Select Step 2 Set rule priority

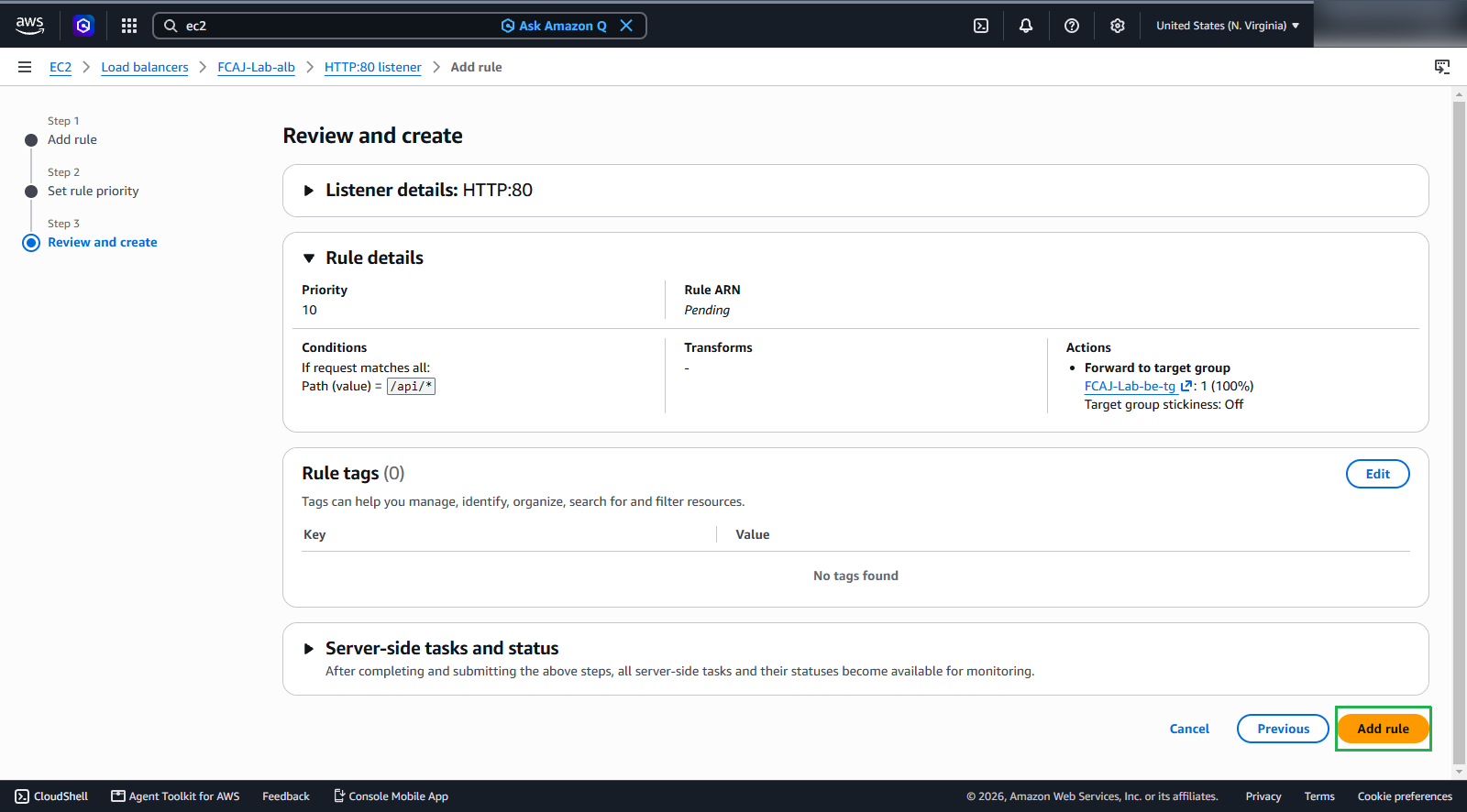(x=94, y=191)
